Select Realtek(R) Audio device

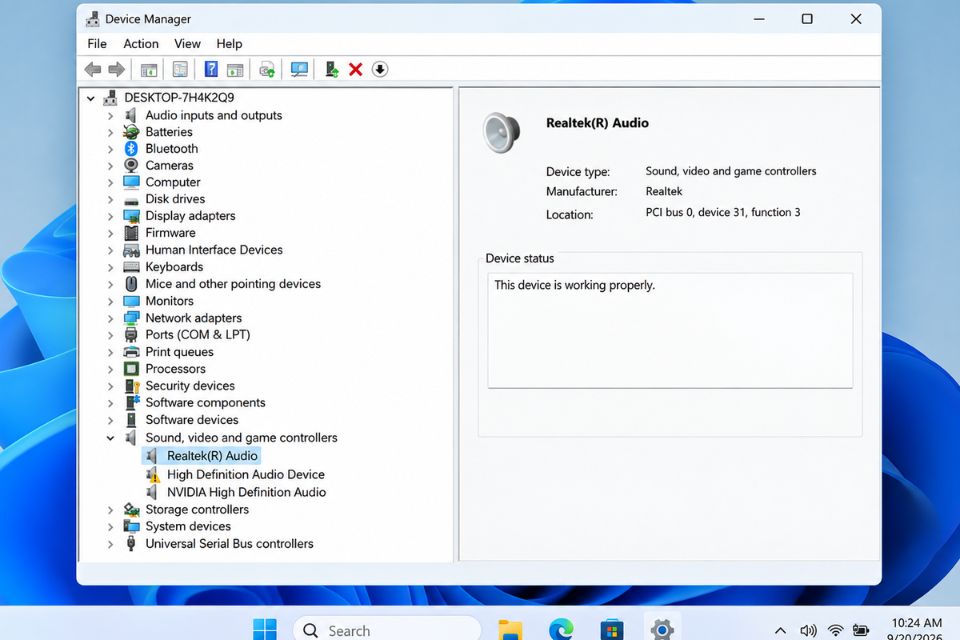[x=212, y=456]
